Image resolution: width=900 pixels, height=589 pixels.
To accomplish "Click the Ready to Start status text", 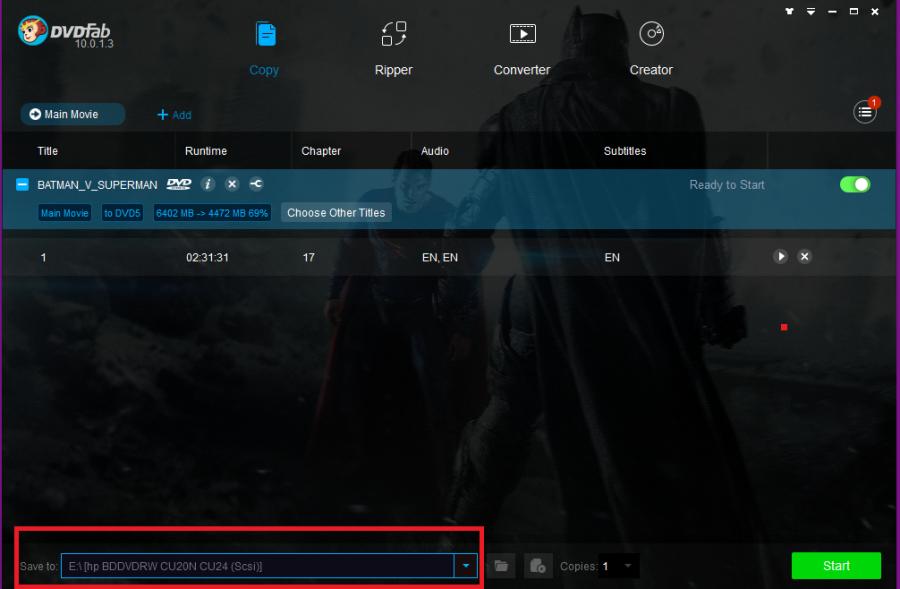I will coord(727,185).
